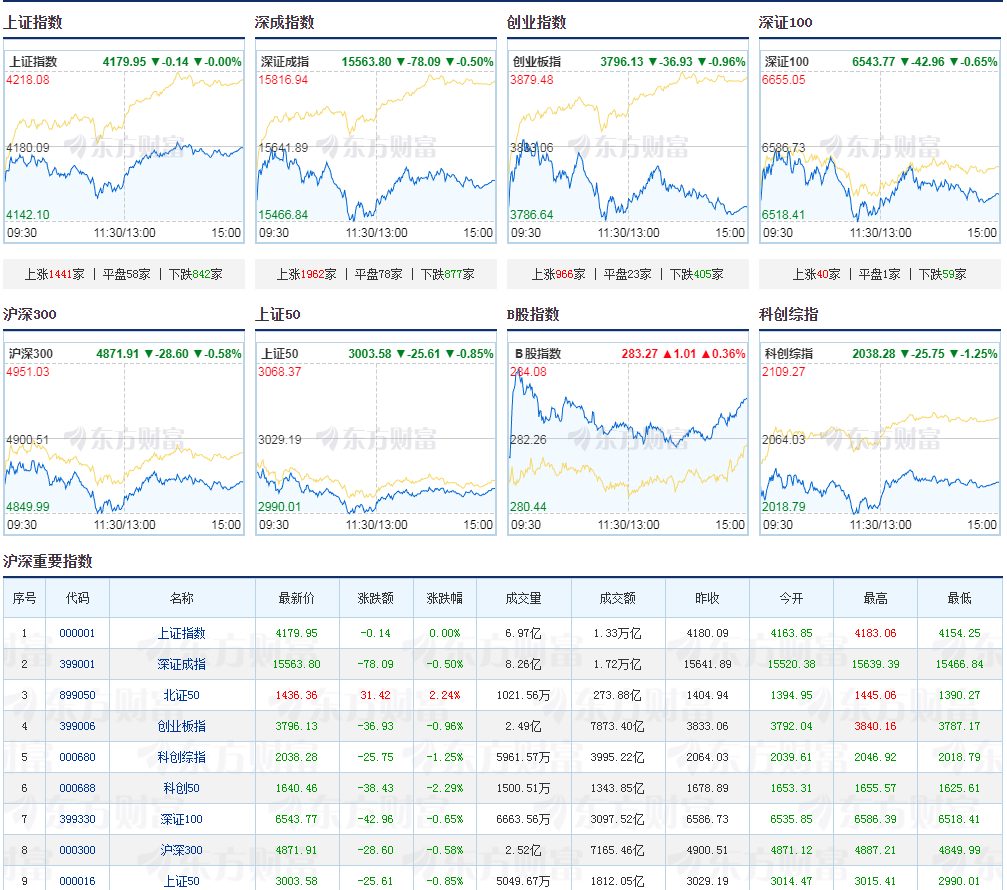Open the 深证成指 intraday chart
The image size is (1007, 890).
(376, 147)
